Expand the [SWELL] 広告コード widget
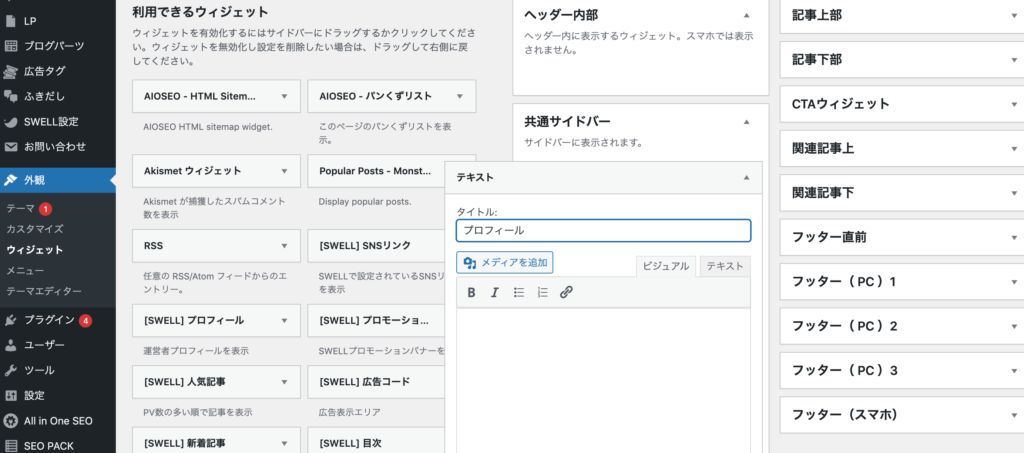The image size is (1024, 453). 376,382
